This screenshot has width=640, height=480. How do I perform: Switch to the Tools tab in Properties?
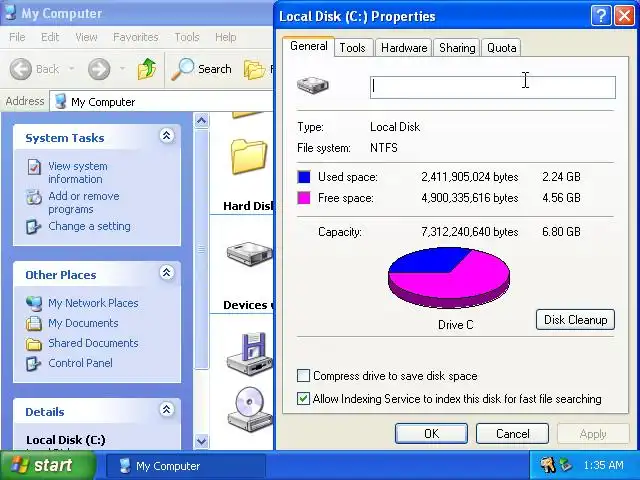(353, 48)
